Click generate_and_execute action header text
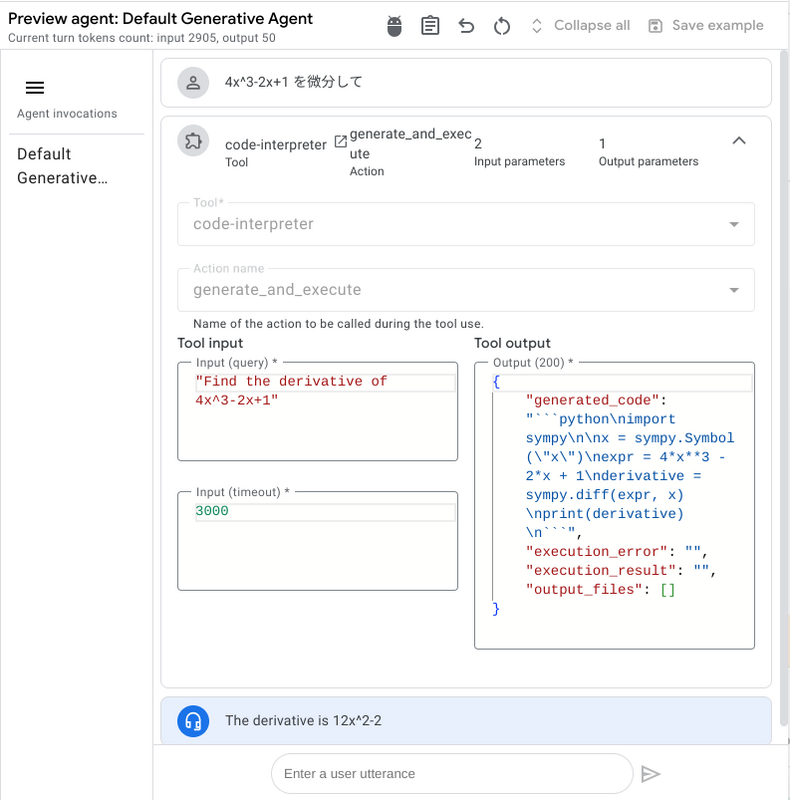 (x=410, y=143)
